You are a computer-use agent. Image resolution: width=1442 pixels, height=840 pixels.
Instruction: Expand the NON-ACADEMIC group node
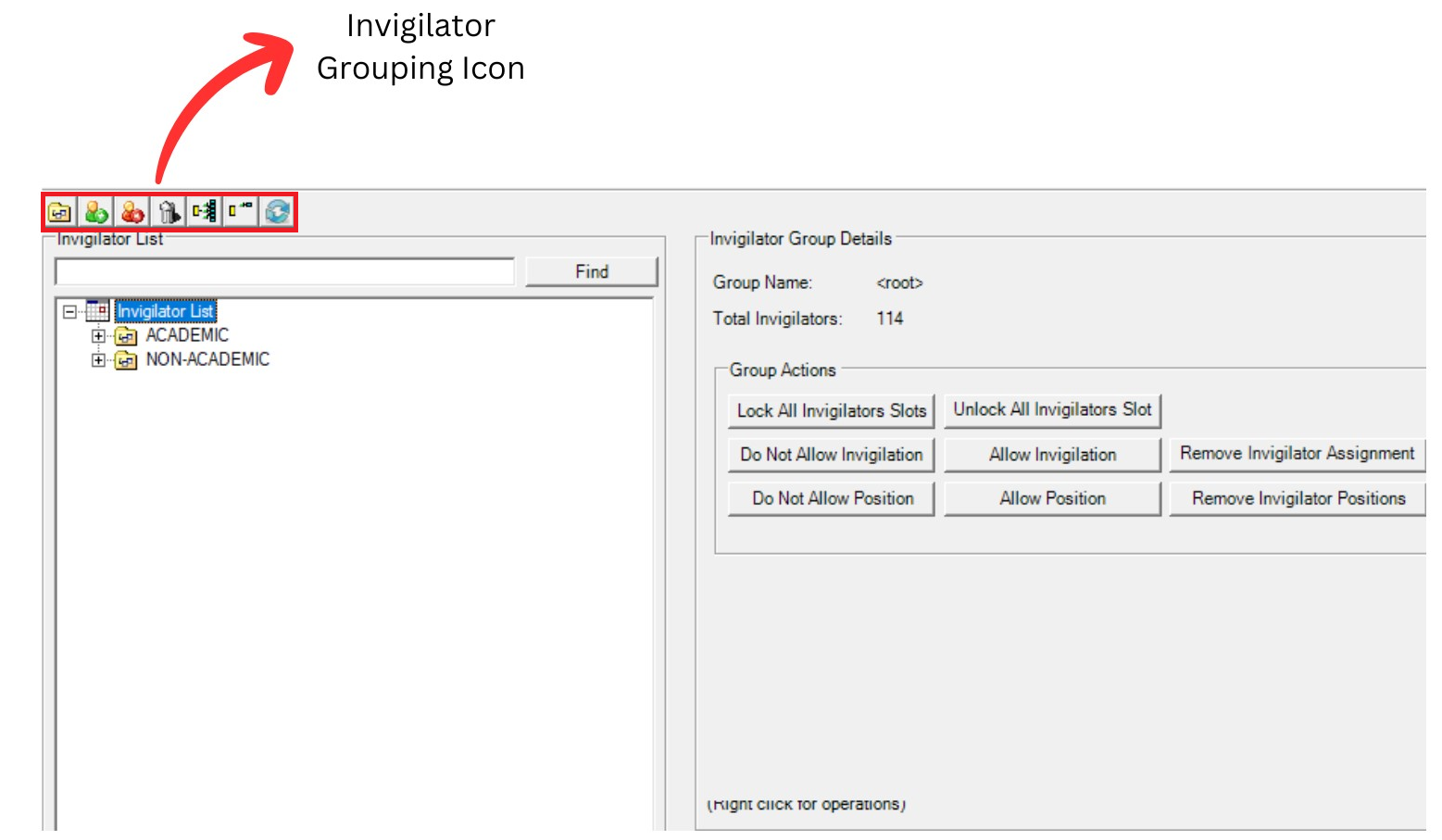coord(98,359)
